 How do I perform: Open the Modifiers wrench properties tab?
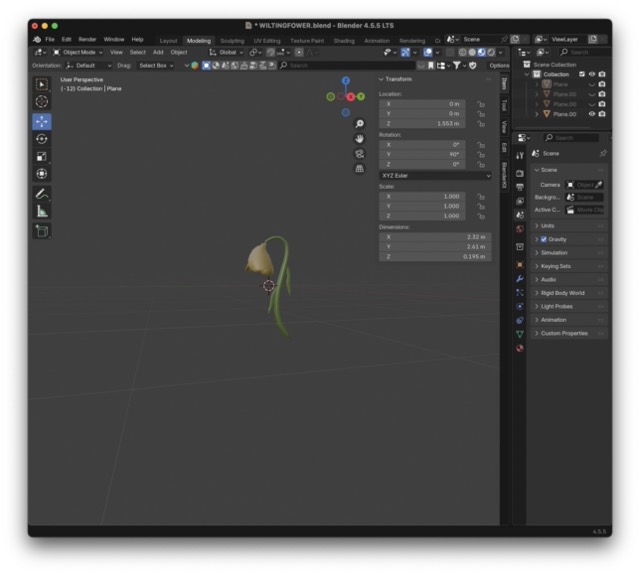[x=520, y=278]
